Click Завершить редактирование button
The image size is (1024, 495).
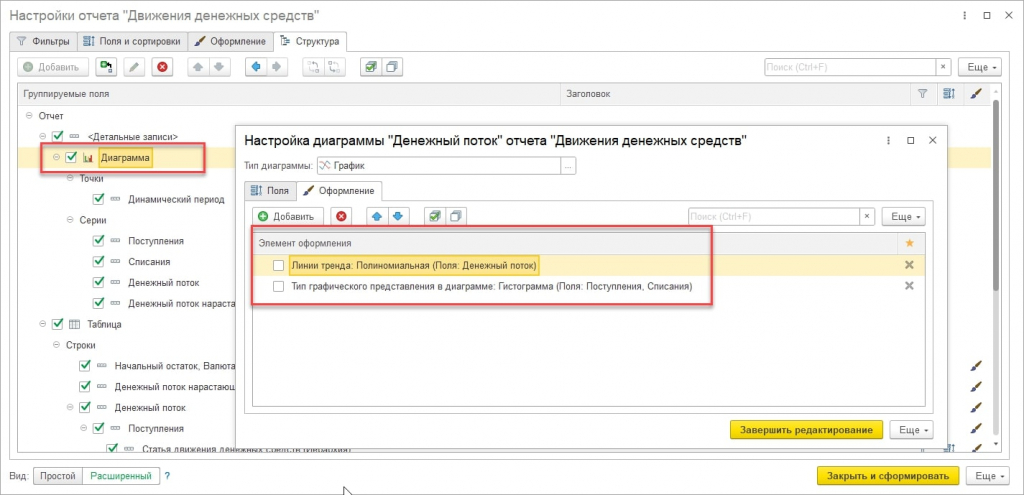[807, 430]
